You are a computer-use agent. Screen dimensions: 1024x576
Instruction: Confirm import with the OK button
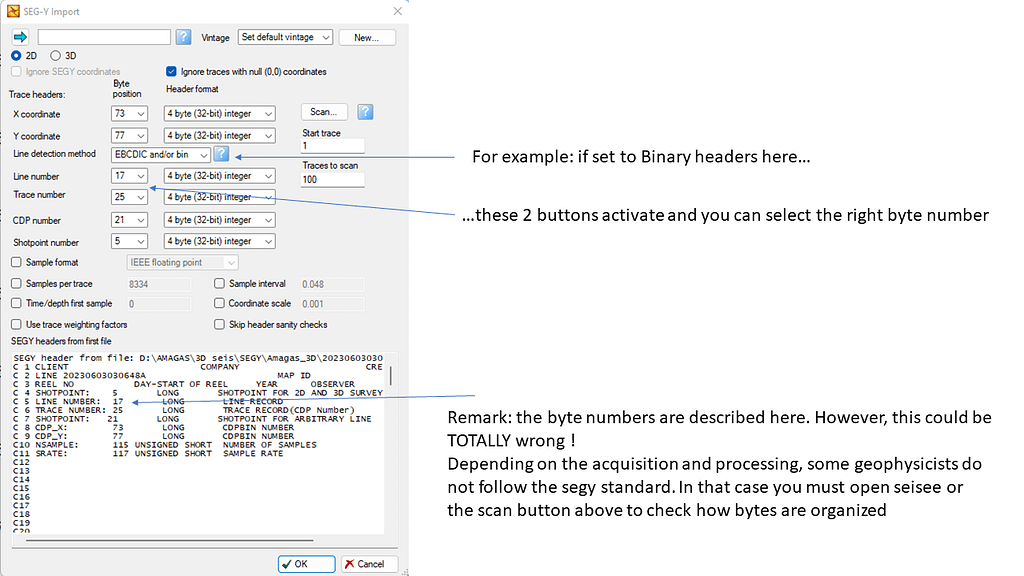point(306,563)
